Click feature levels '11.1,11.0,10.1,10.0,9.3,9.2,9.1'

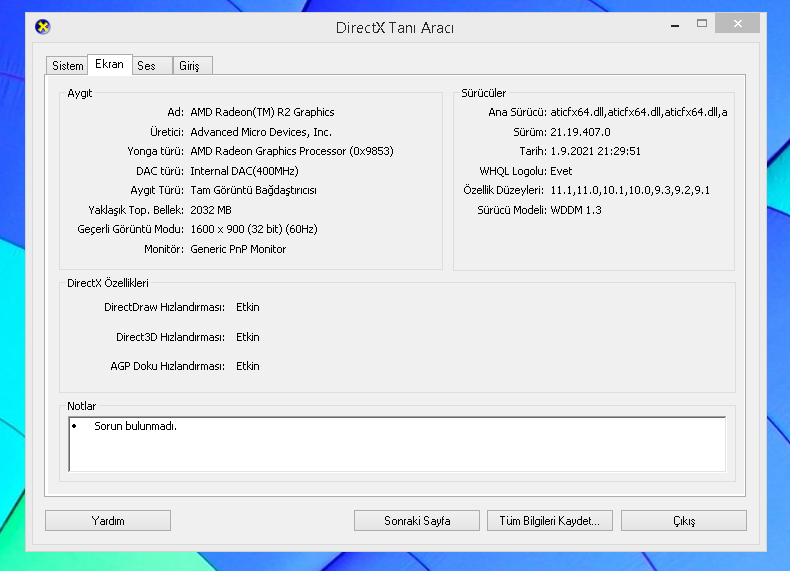coord(630,191)
